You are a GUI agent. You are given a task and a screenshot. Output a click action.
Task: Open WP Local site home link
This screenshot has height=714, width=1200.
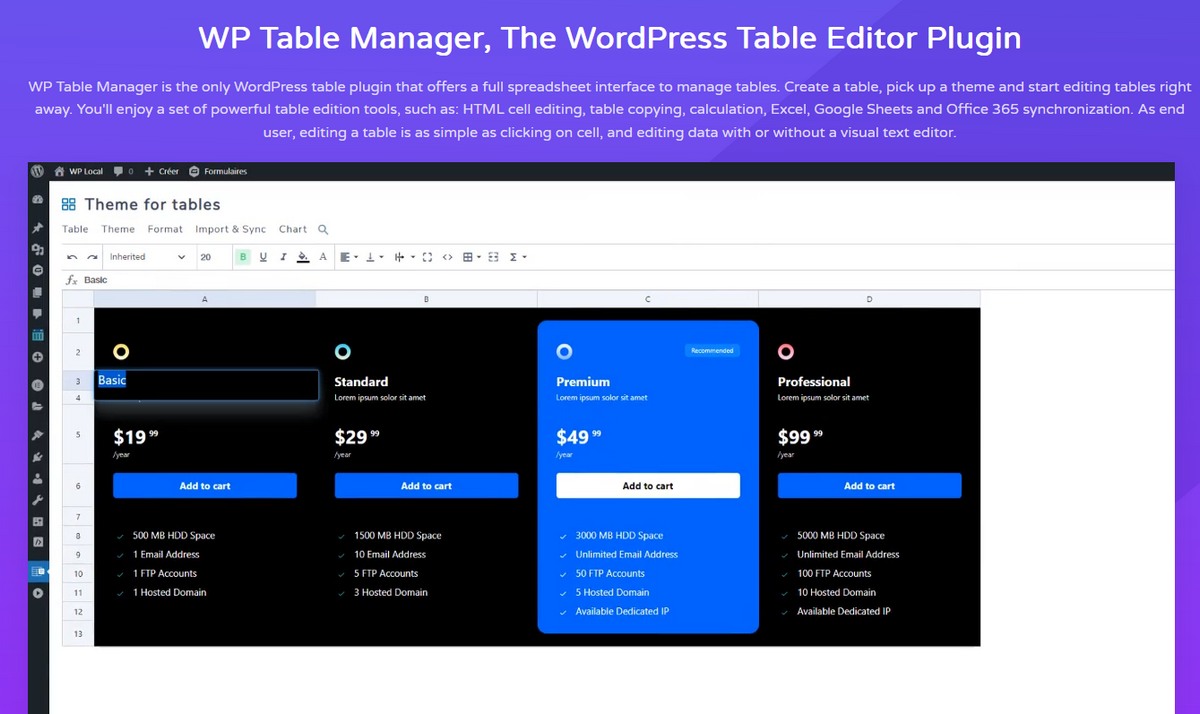tap(79, 171)
